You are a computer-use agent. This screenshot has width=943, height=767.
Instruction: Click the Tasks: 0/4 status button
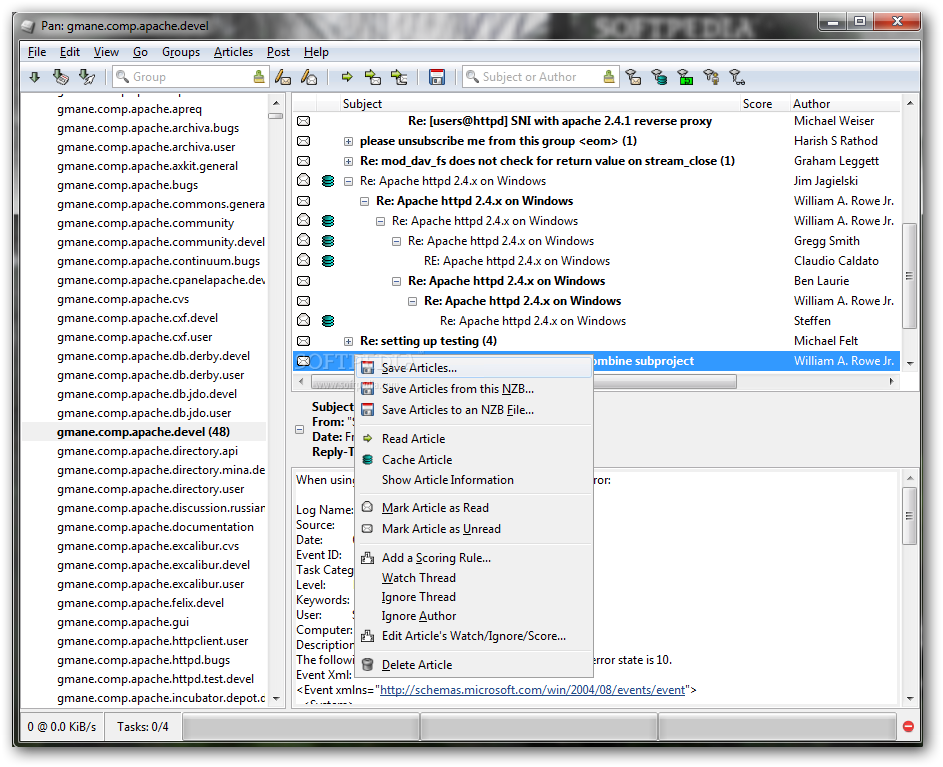[143, 727]
